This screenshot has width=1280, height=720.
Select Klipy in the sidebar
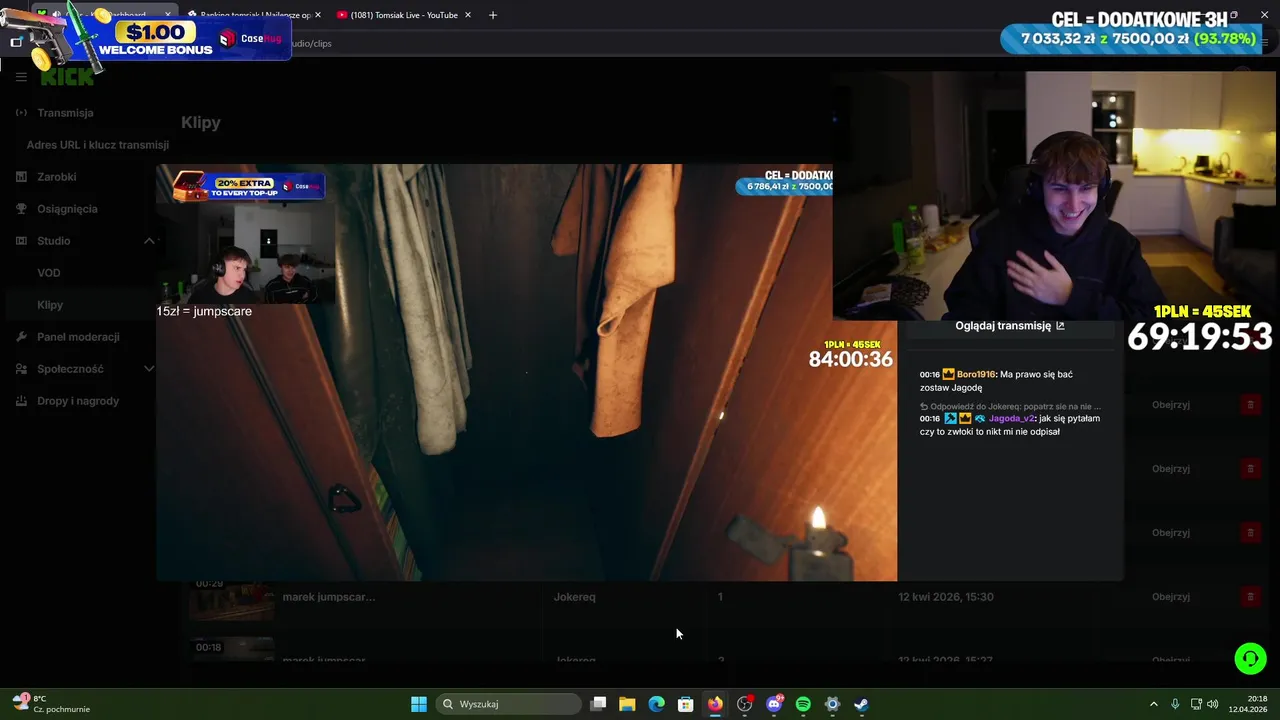[x=50, y=305]
